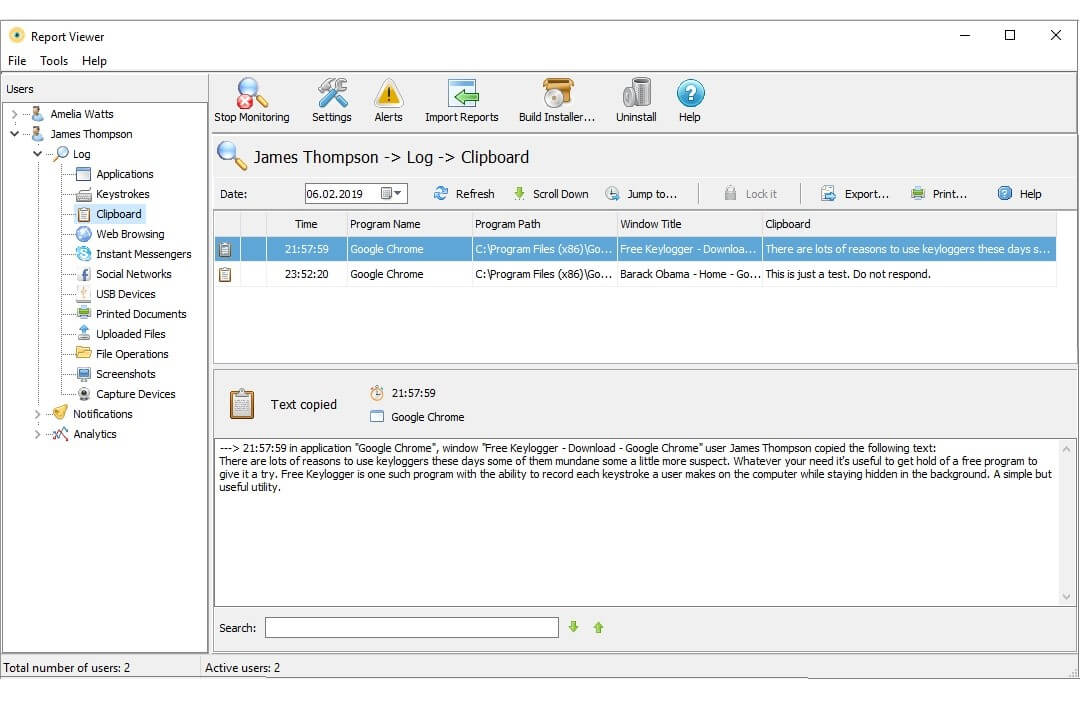
Task: Sort by the Time column header
Action: [x=307, y=224]
